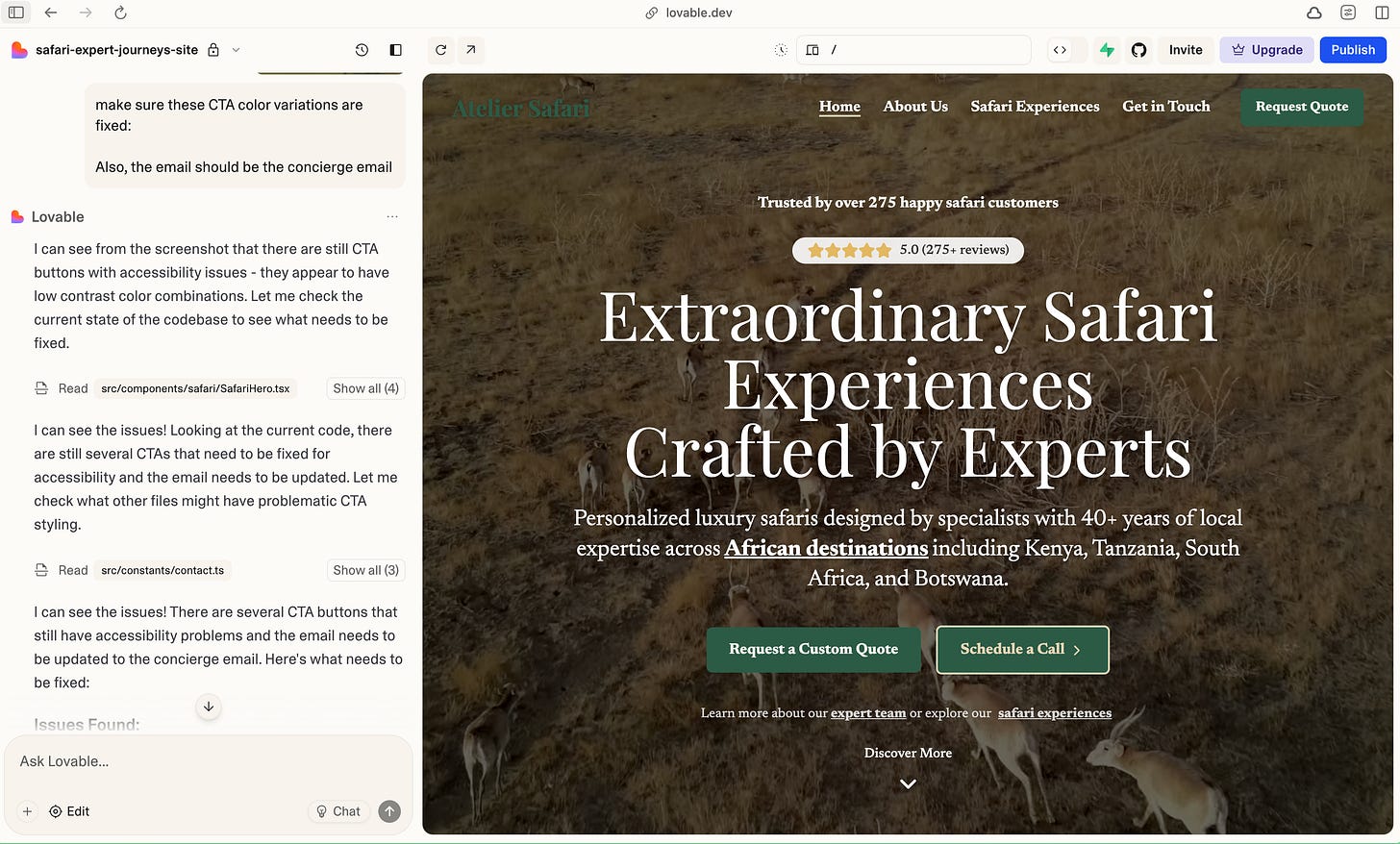Select About Us in site navigation

(915, 107)
